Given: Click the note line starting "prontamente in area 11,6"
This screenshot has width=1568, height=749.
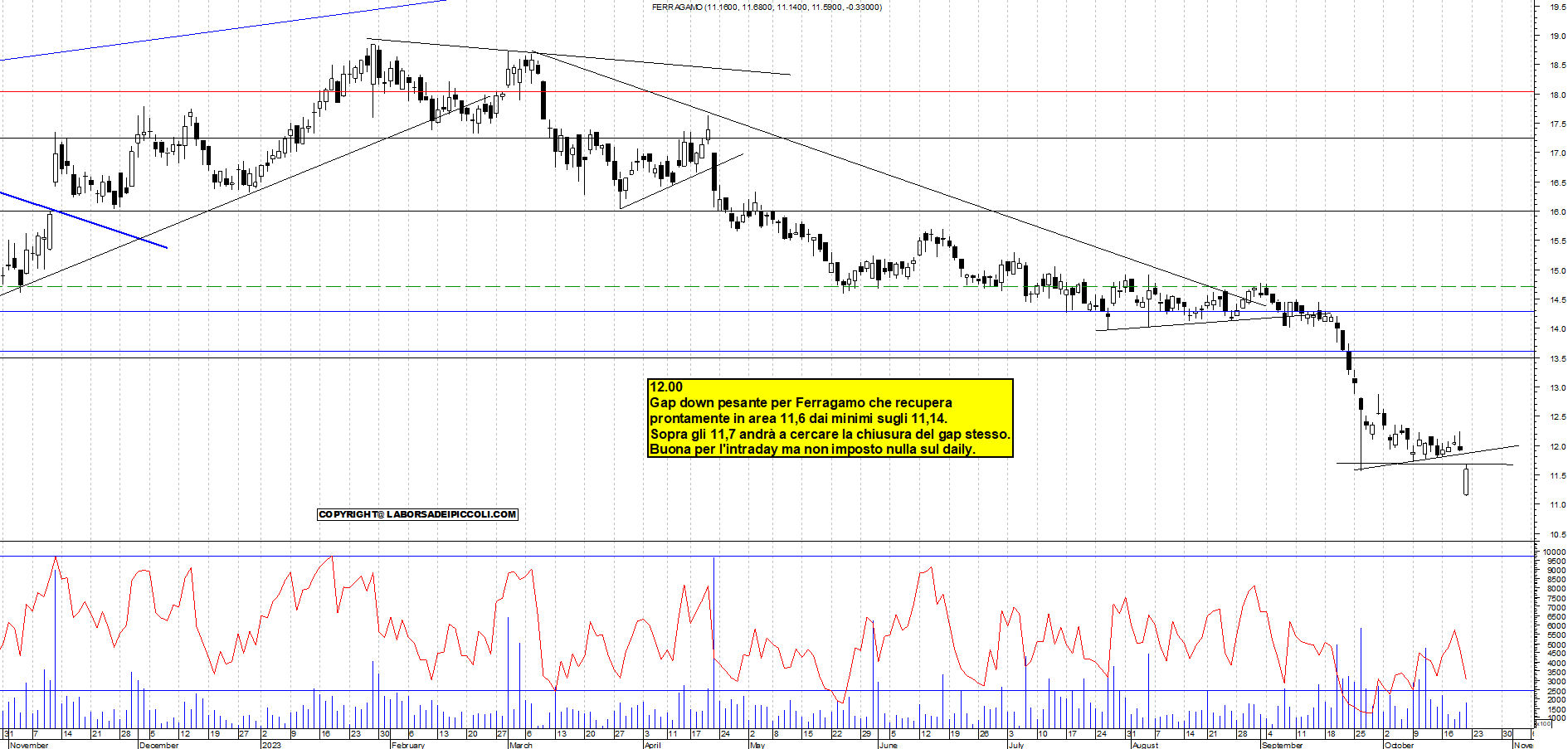Looking at the screenshot, I should tap(798, 419).
